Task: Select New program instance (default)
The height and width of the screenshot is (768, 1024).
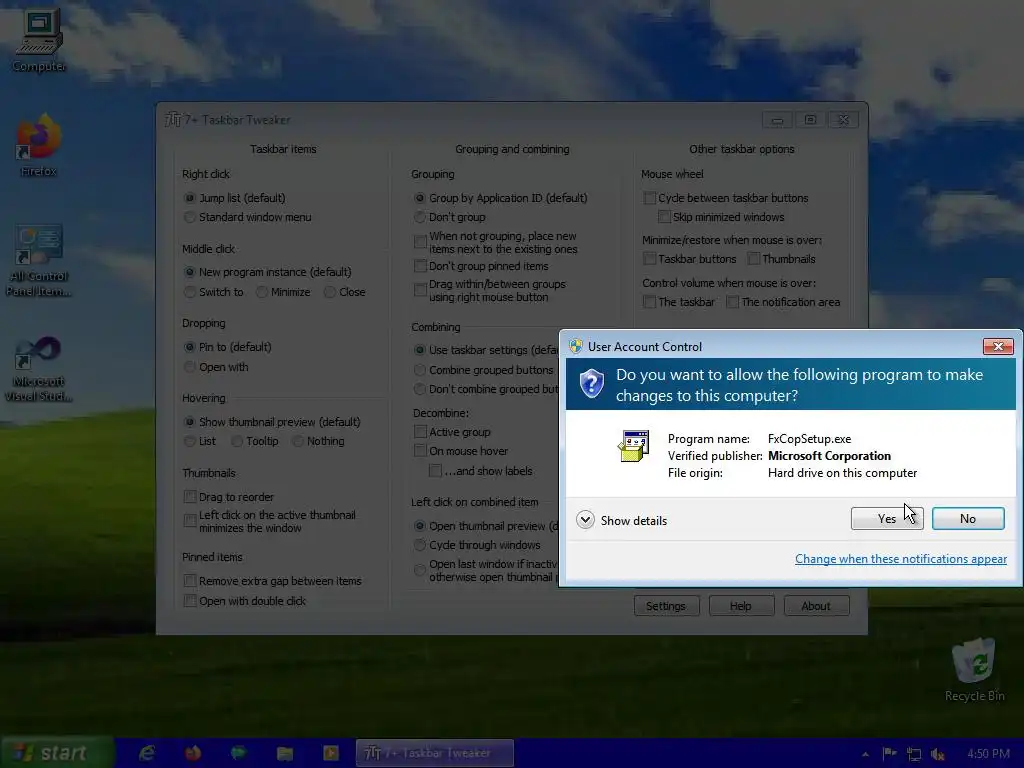Action: (x=190, y=272)
